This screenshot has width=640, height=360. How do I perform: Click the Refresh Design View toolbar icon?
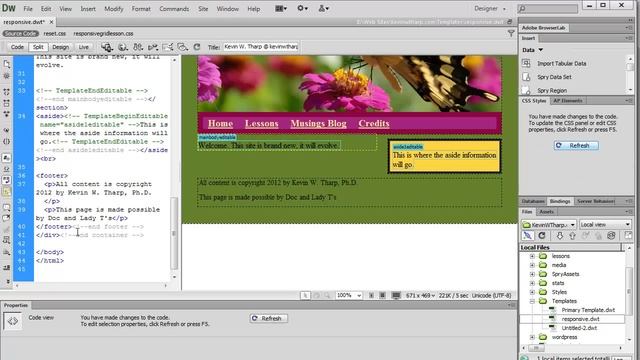(x=197, y=47)
